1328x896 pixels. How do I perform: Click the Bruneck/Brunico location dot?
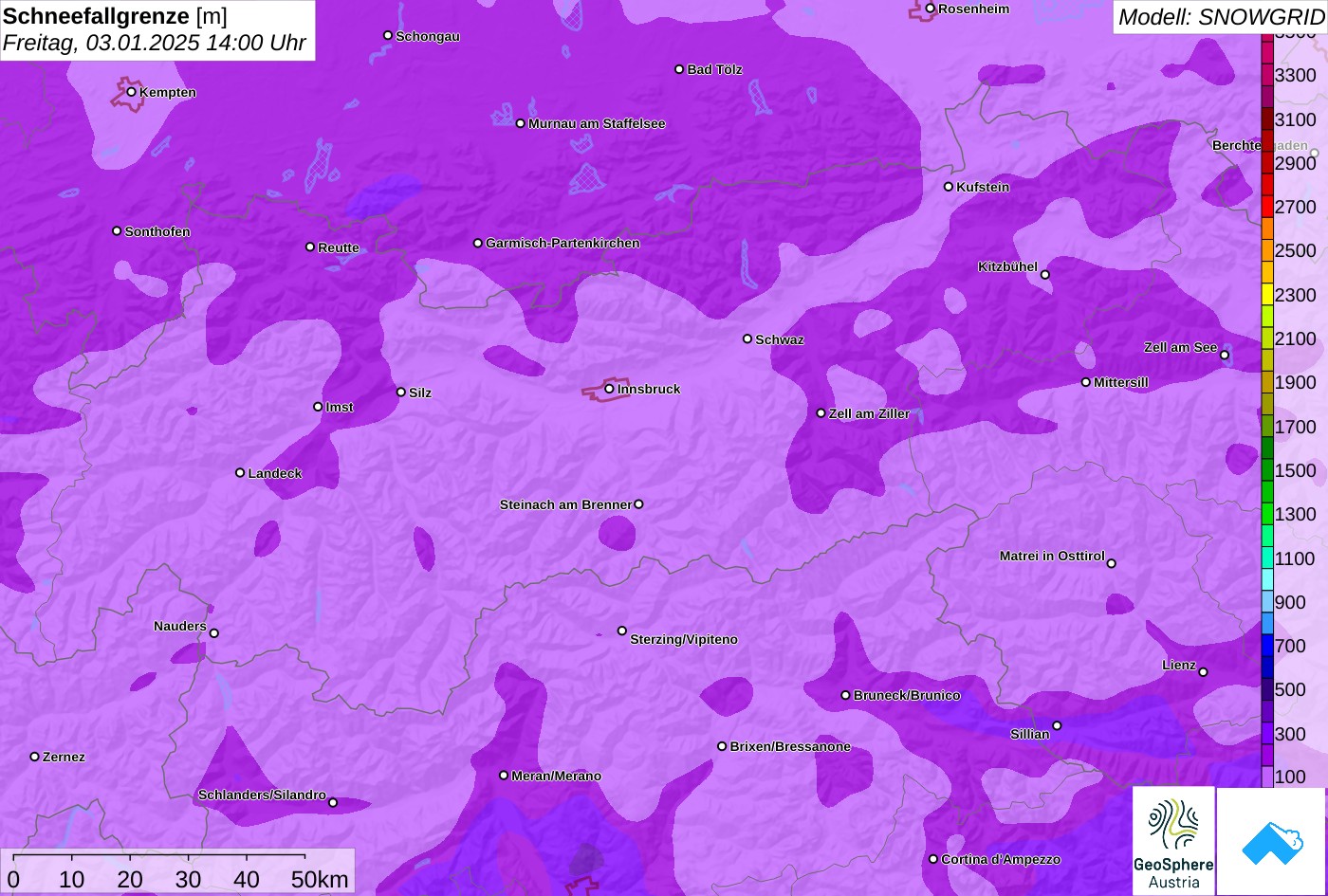pos(845,695)
